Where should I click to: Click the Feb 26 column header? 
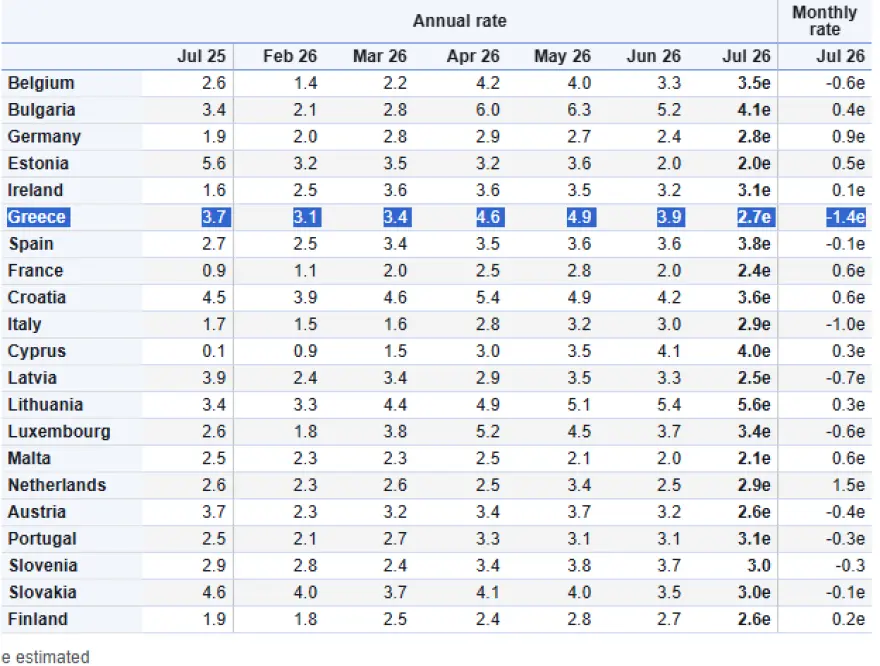[x=290, y=56]
